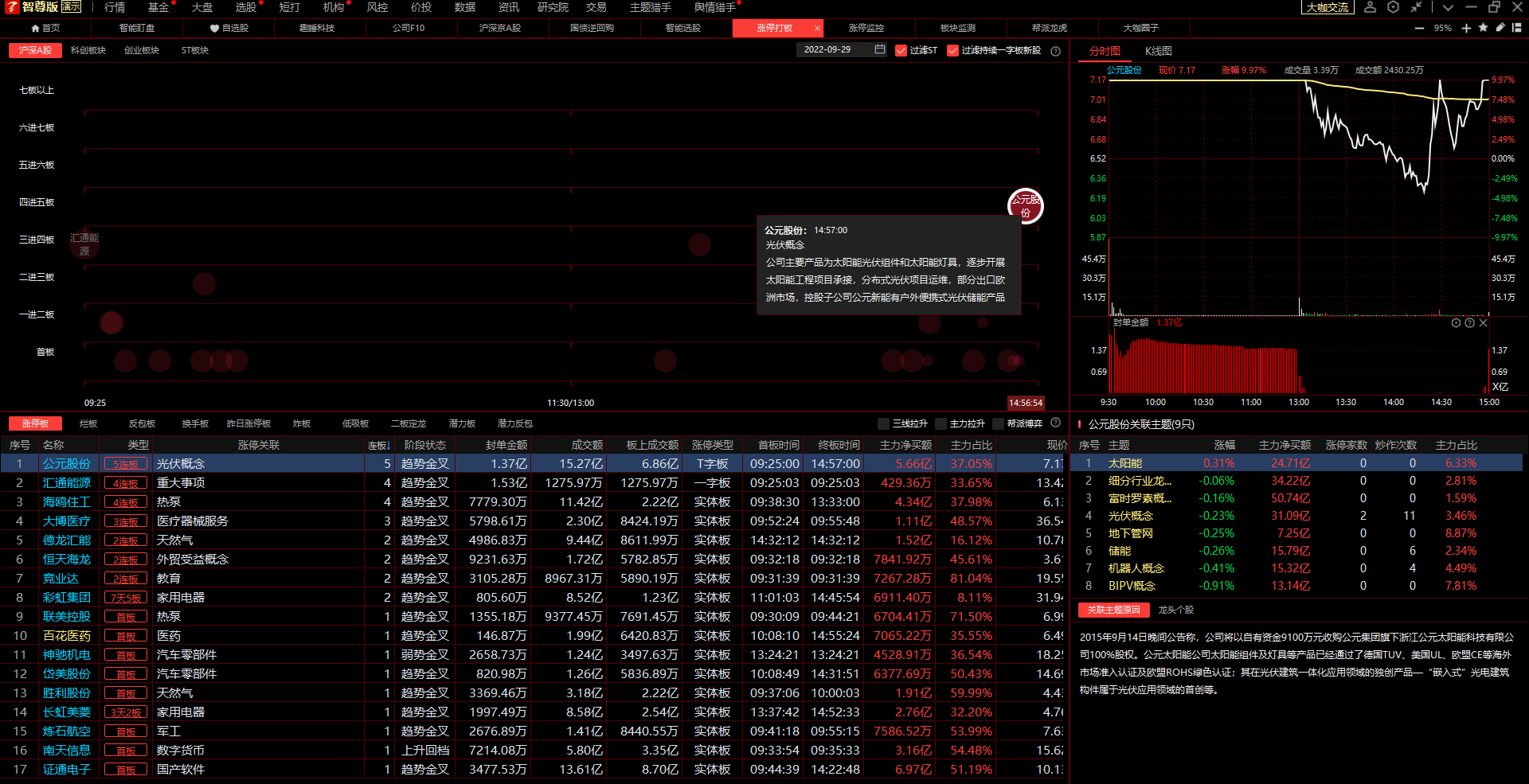The image size is (1529, 784).
Task: Open the 行情 menu
Action: 115,7
